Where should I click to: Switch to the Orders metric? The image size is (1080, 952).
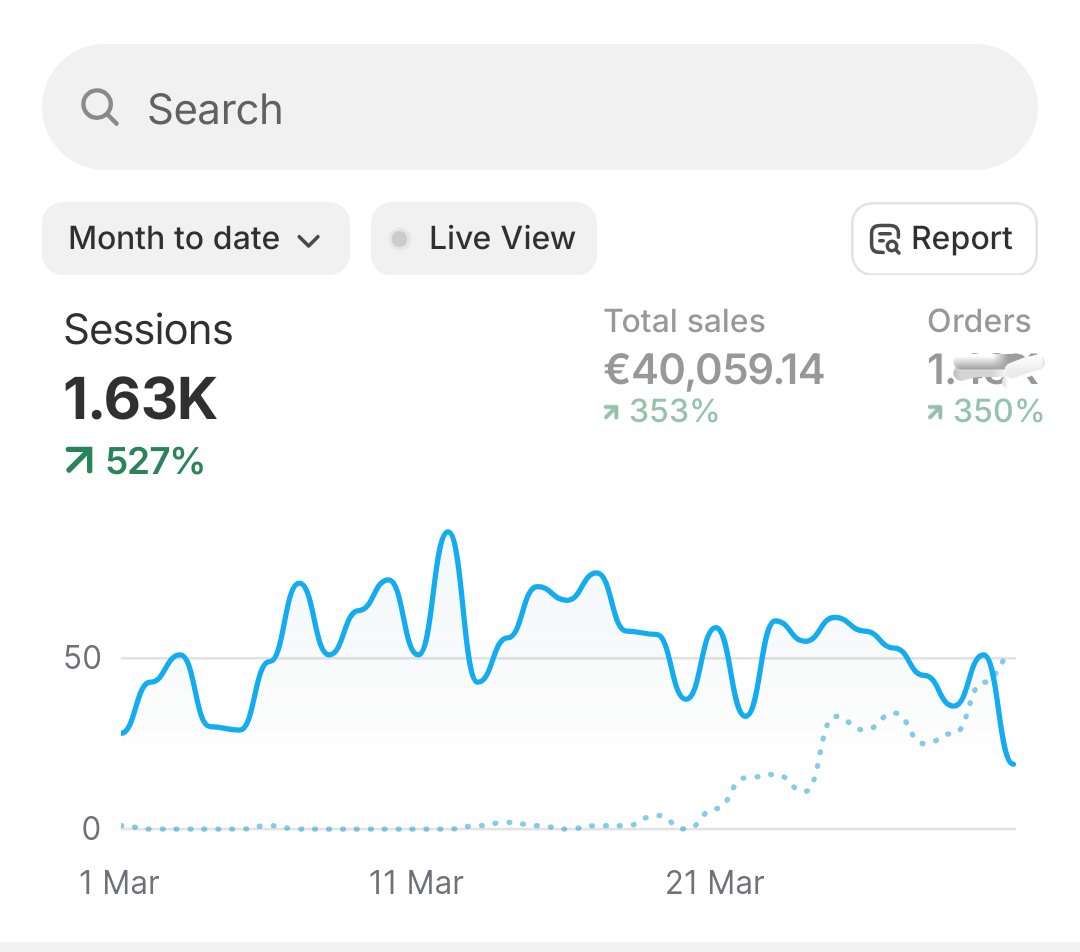click(979, 321)
